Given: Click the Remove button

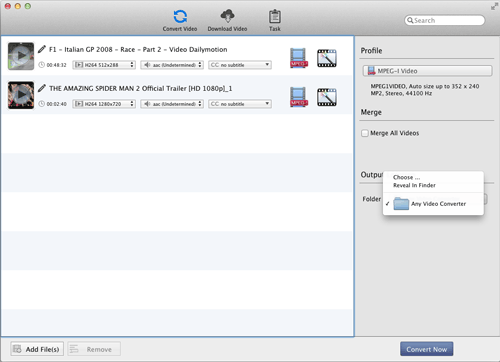Looking at the screenshot, I should [x=94, y=349].
